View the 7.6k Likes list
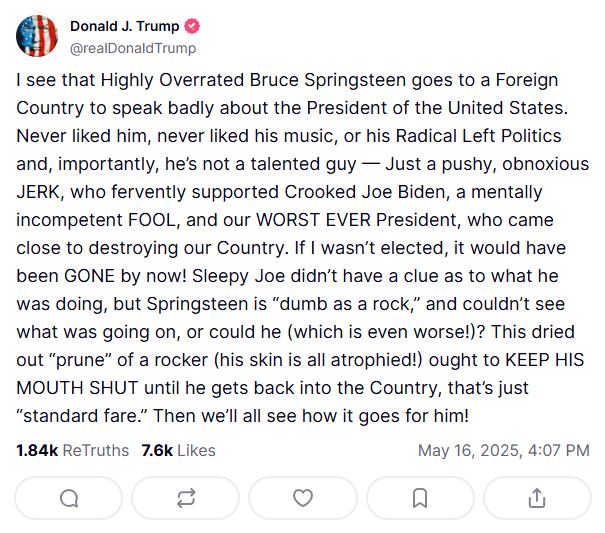 tap(179, 450)
